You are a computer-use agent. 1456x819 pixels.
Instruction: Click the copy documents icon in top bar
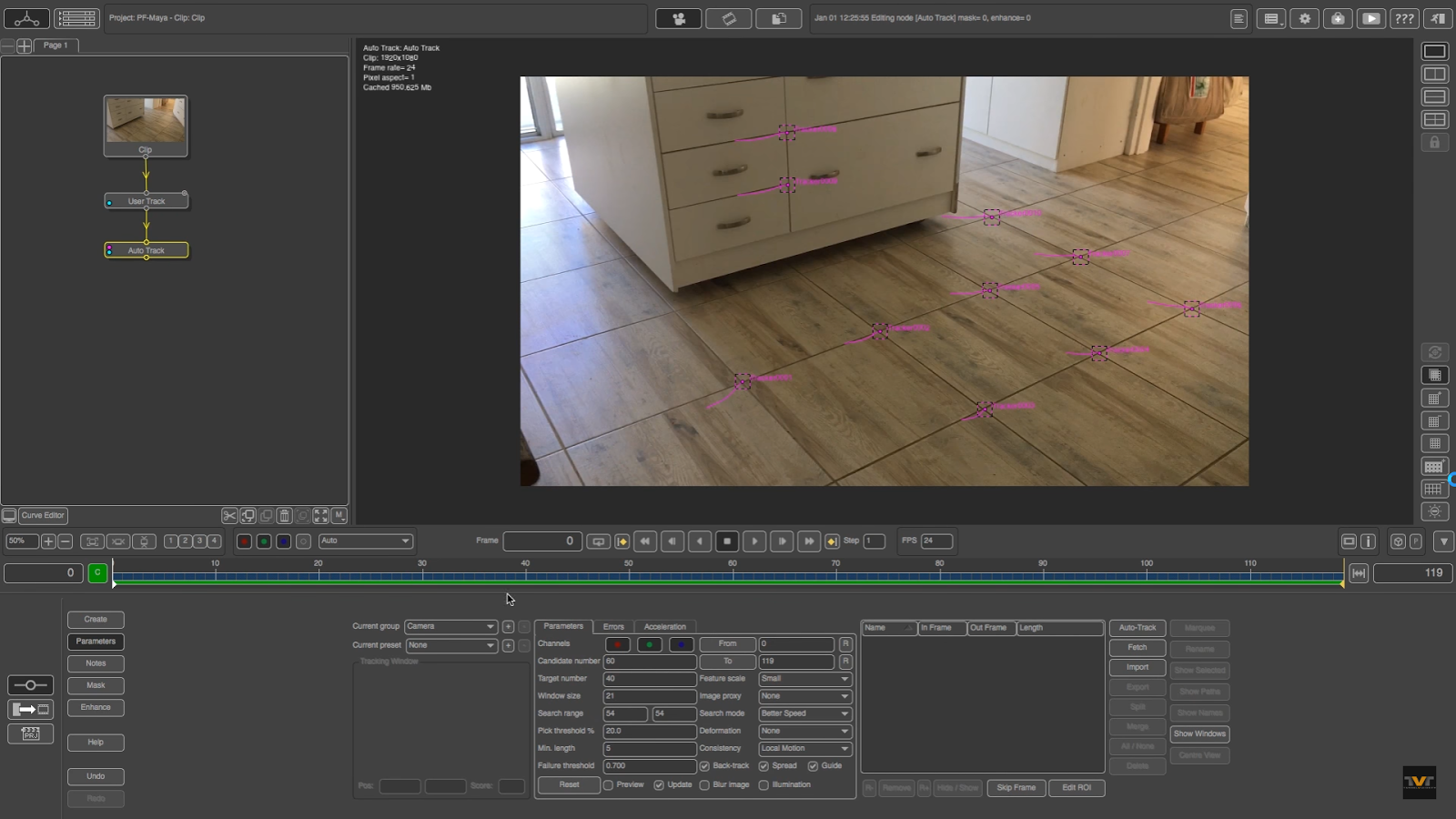coord(779,18)
